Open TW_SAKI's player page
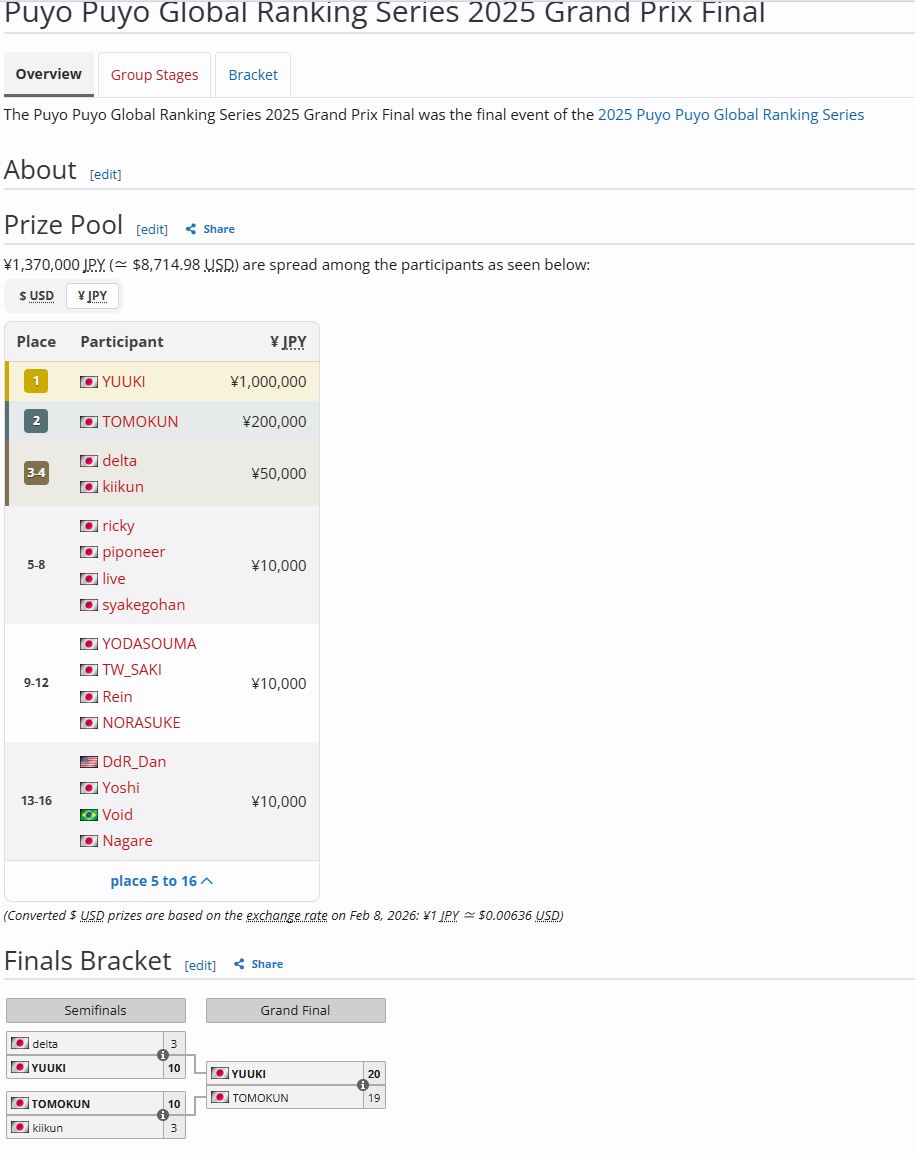Viewport: 915px width, 1156px height. point(132,670)
